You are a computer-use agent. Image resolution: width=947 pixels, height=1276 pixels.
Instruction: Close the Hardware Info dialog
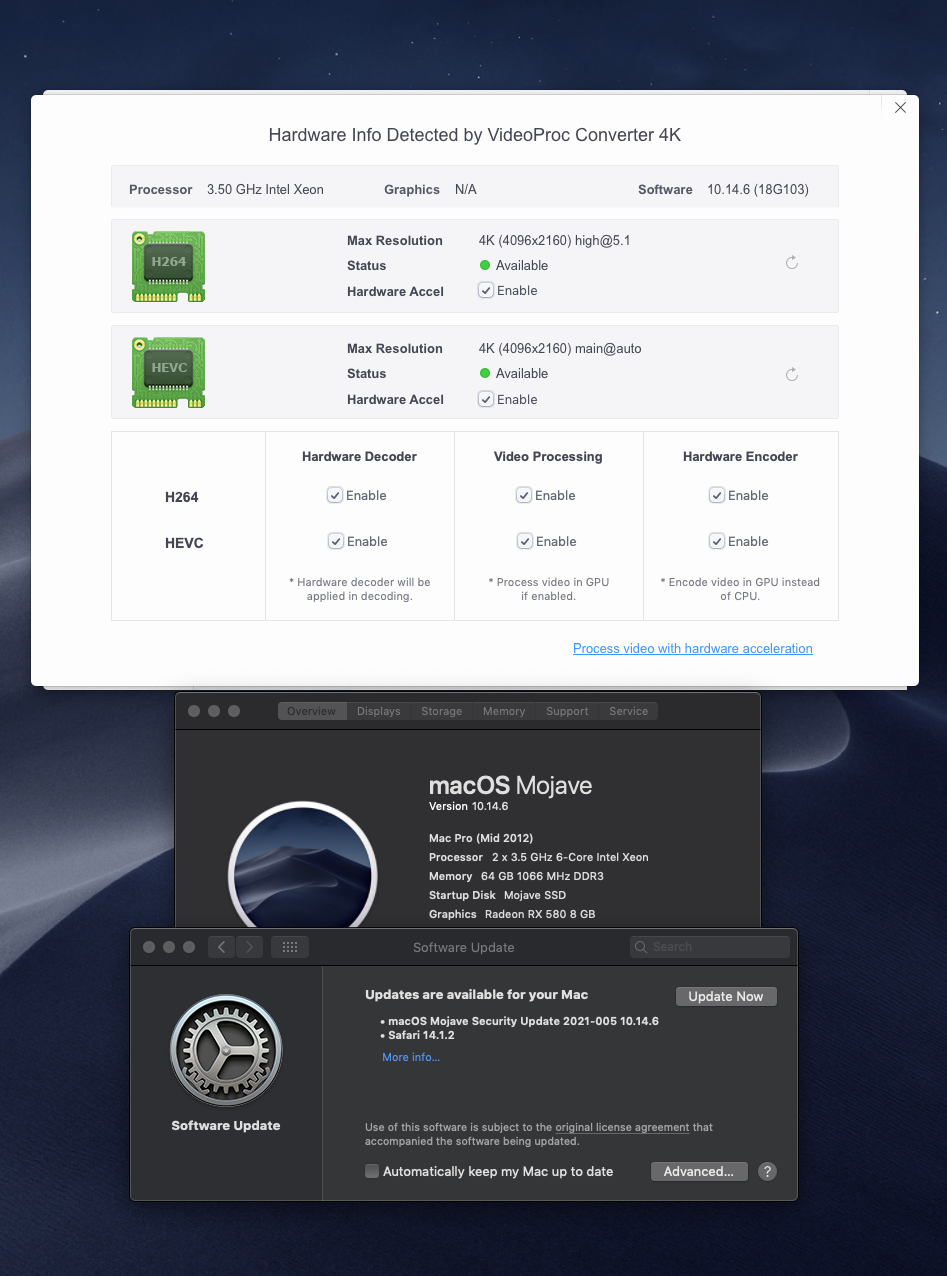(900, 108)
